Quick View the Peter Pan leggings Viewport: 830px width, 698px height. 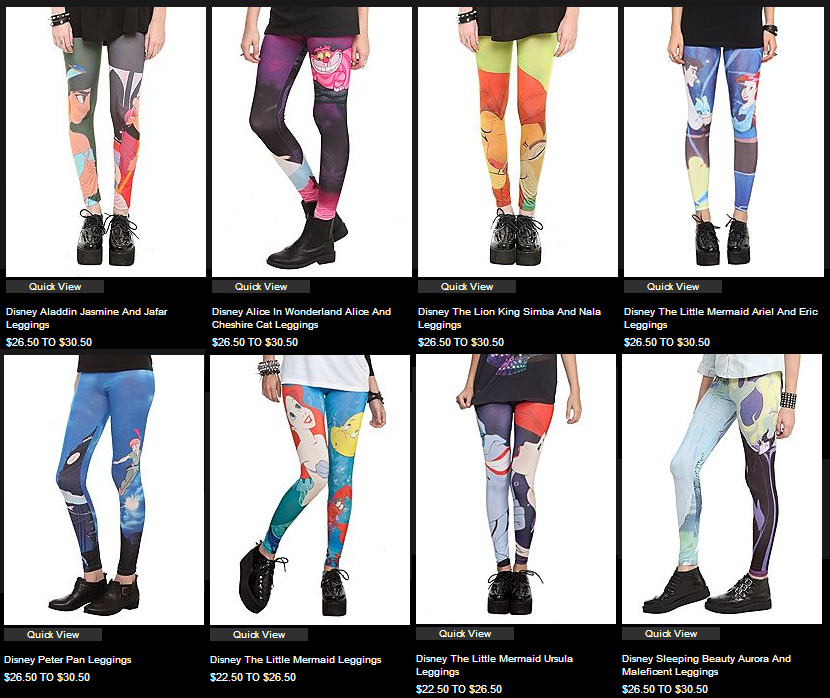point(52,634)
